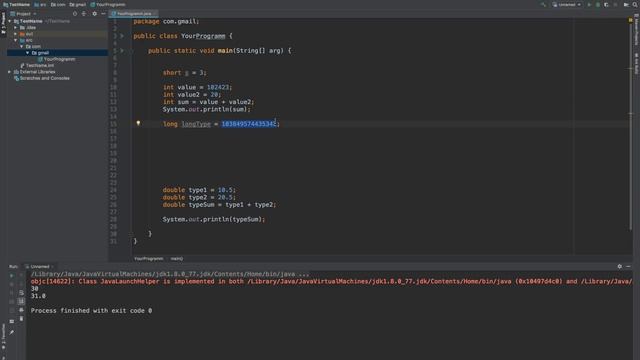Click the pin tab icon in Run panel
The height and width of the screenshot is (360, 640).
pos(11,333)
